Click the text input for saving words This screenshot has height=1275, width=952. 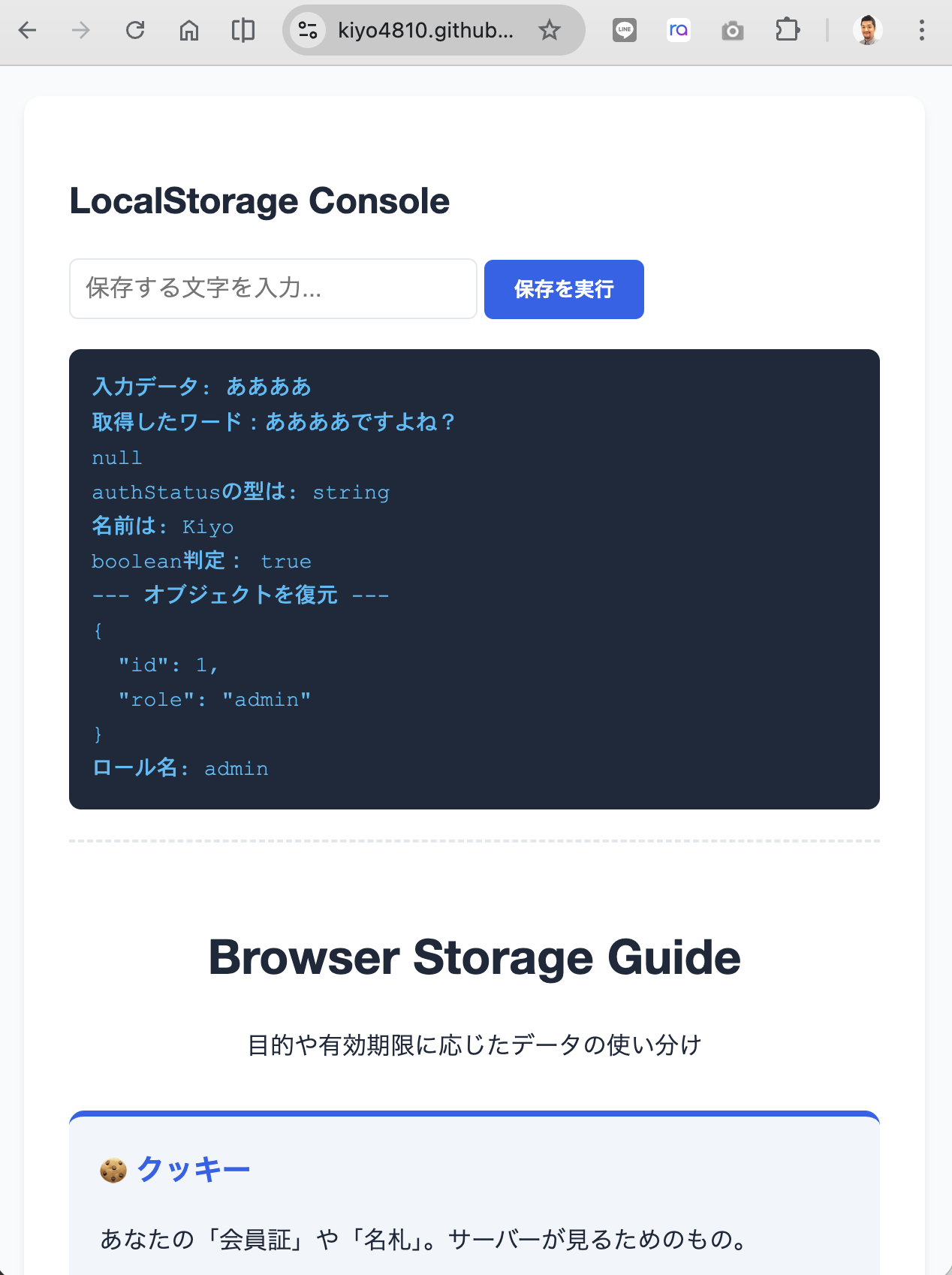point(273,289)
